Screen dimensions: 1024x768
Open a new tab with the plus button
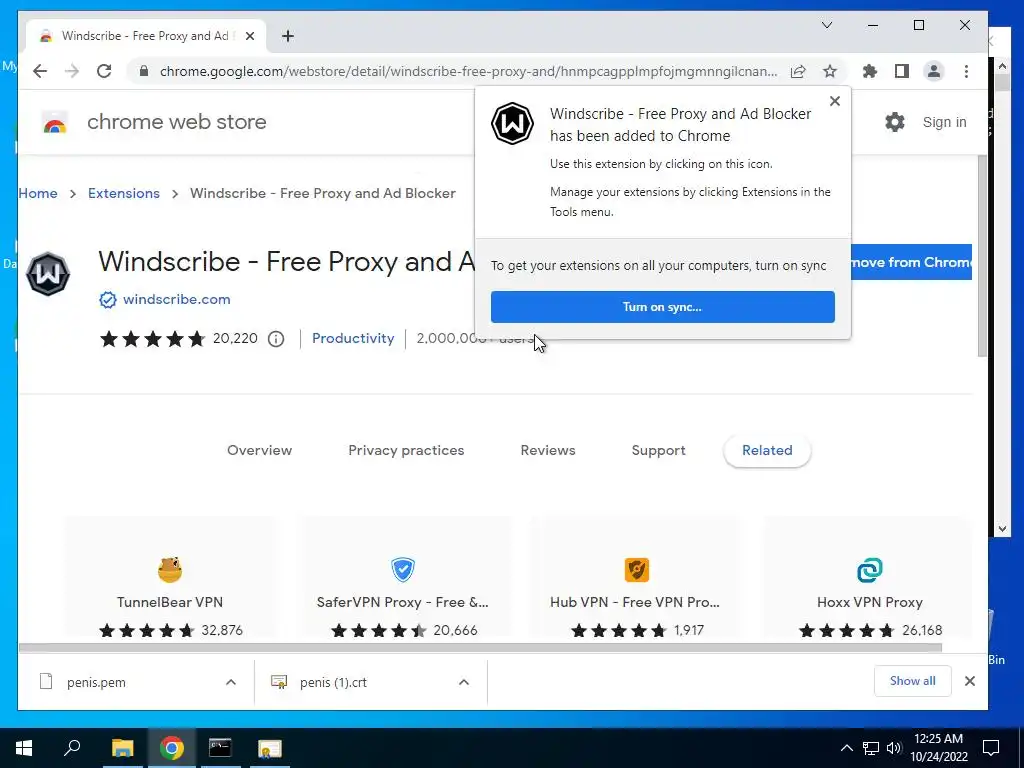click(x=288, y=36)
